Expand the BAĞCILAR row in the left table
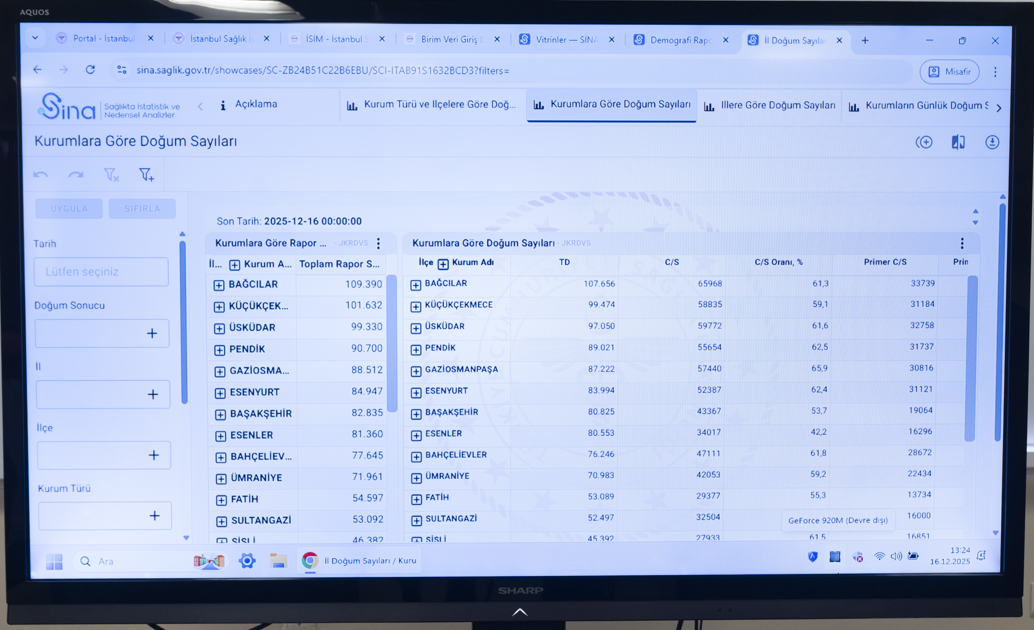Image resolution: width=1034 pixels, height=630 pixels. (219, 285)
